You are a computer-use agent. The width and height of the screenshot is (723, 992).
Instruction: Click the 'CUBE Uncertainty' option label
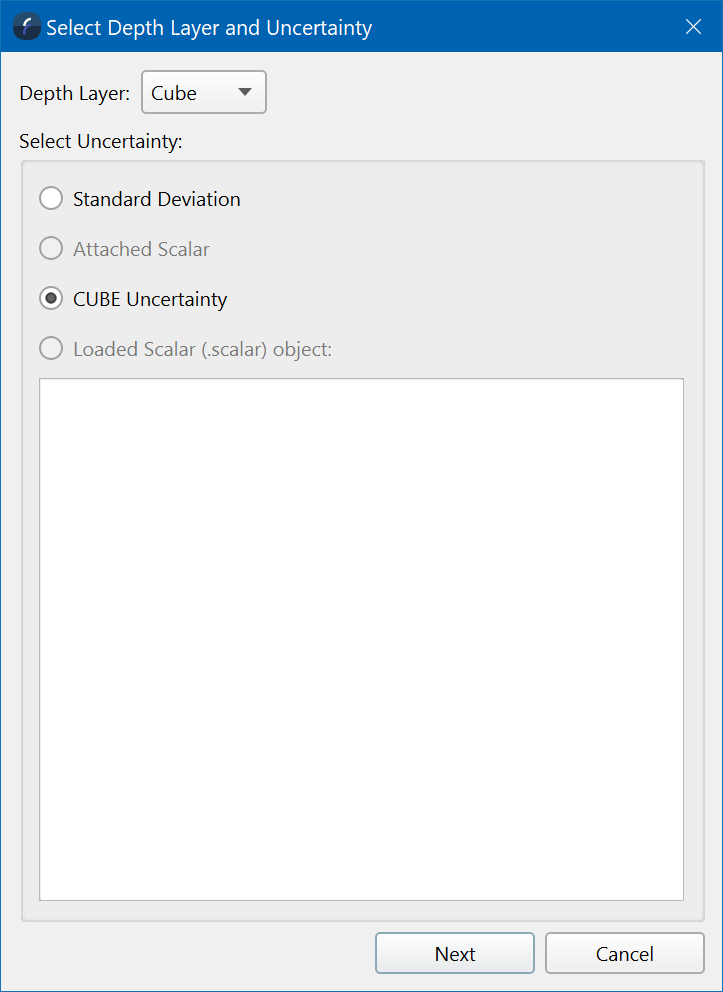tap(150, 299)
